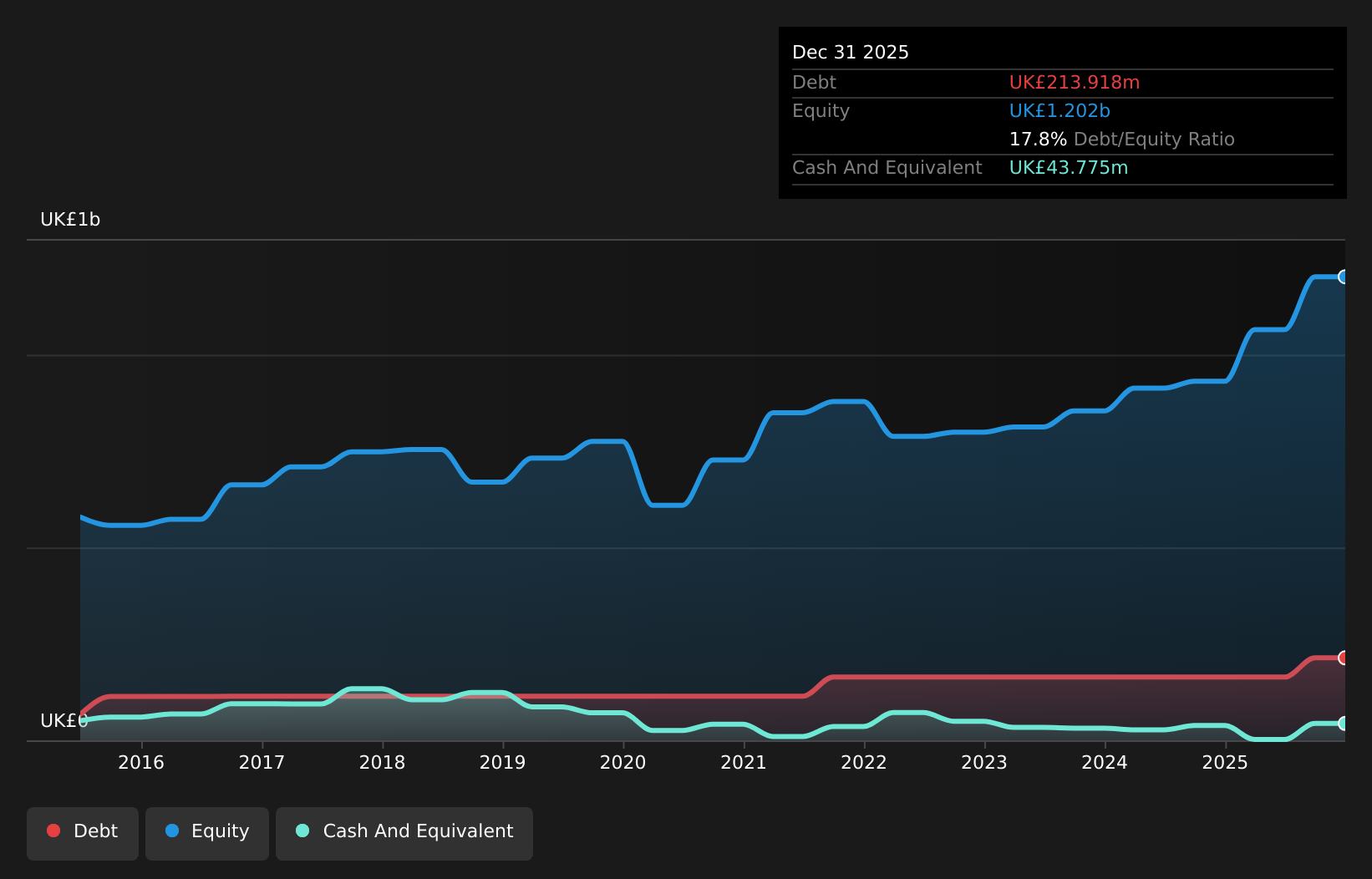Toggle the Debt series in the legend

[x=83, y=832]
